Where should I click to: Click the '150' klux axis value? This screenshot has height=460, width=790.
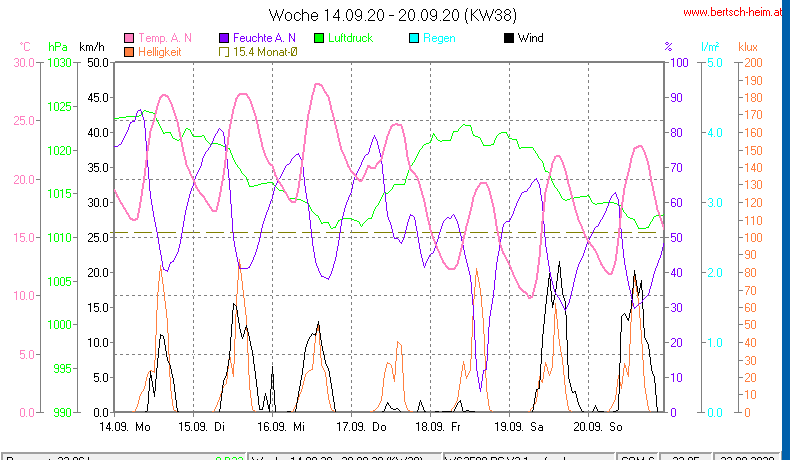pyautogui.click(x=754, y=151)
